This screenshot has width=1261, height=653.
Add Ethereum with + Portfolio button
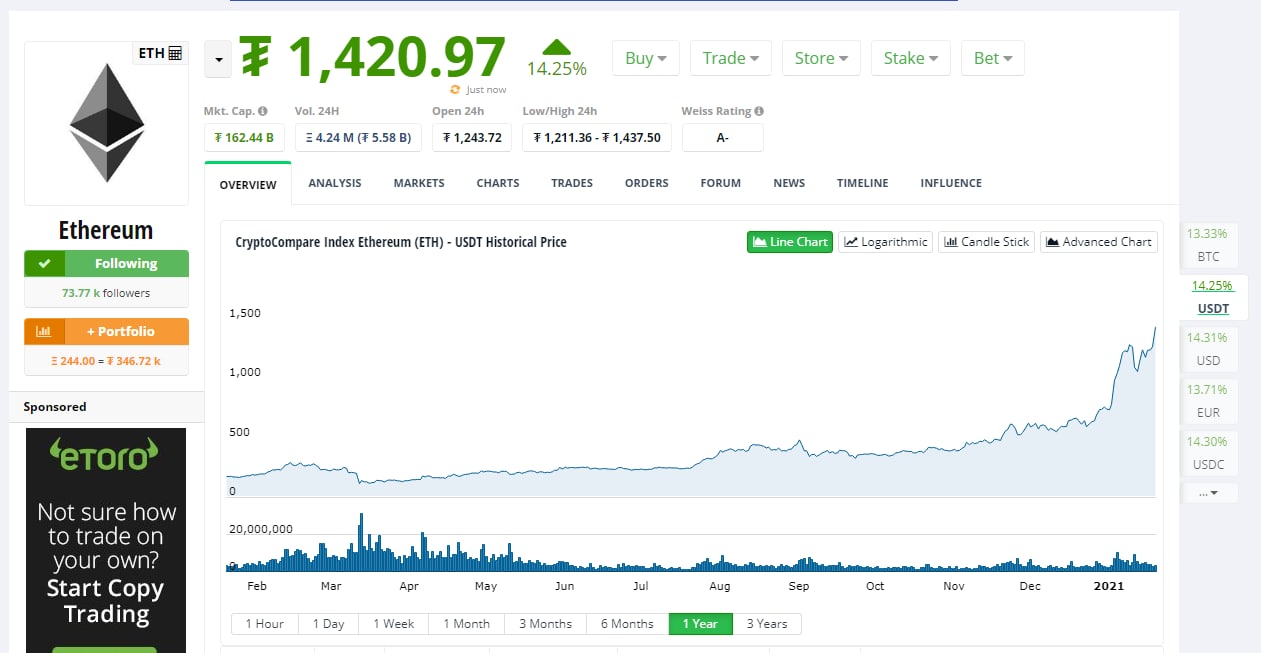click(x=107, y=331)
